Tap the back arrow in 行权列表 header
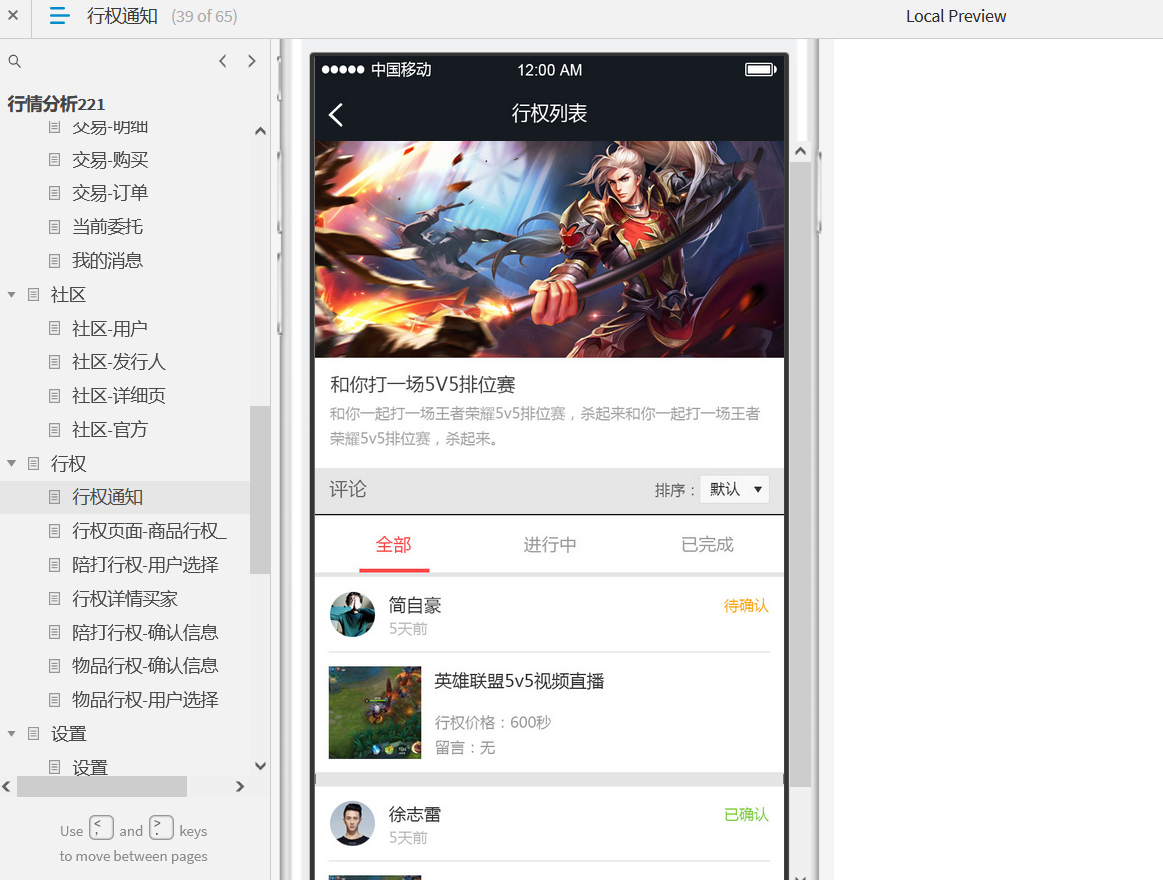Screen dimensions: 1163x880 tap(336, 114)
